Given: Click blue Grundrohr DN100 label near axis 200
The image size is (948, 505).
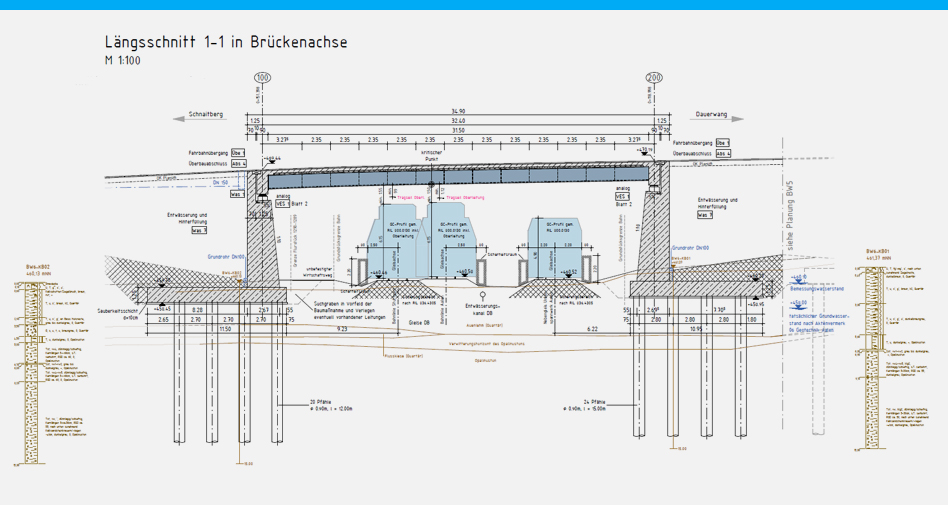Looking at the screenshot, I should tap(691, 249).
